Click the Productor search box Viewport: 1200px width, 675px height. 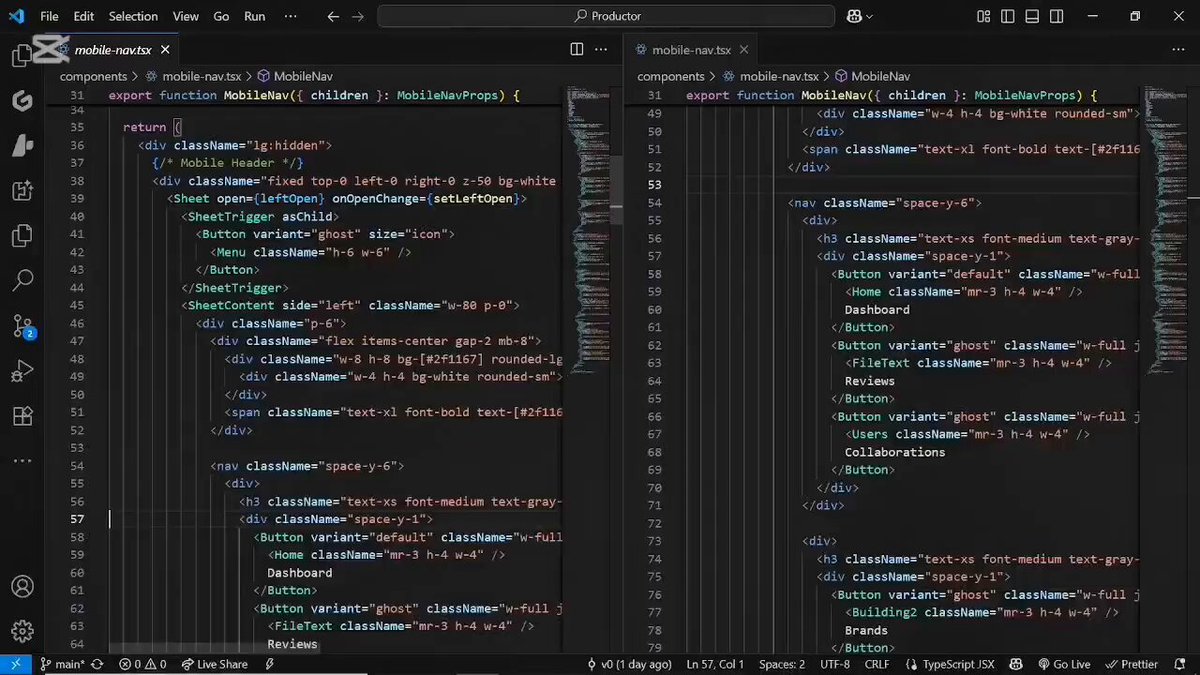[x=606, y=16]
